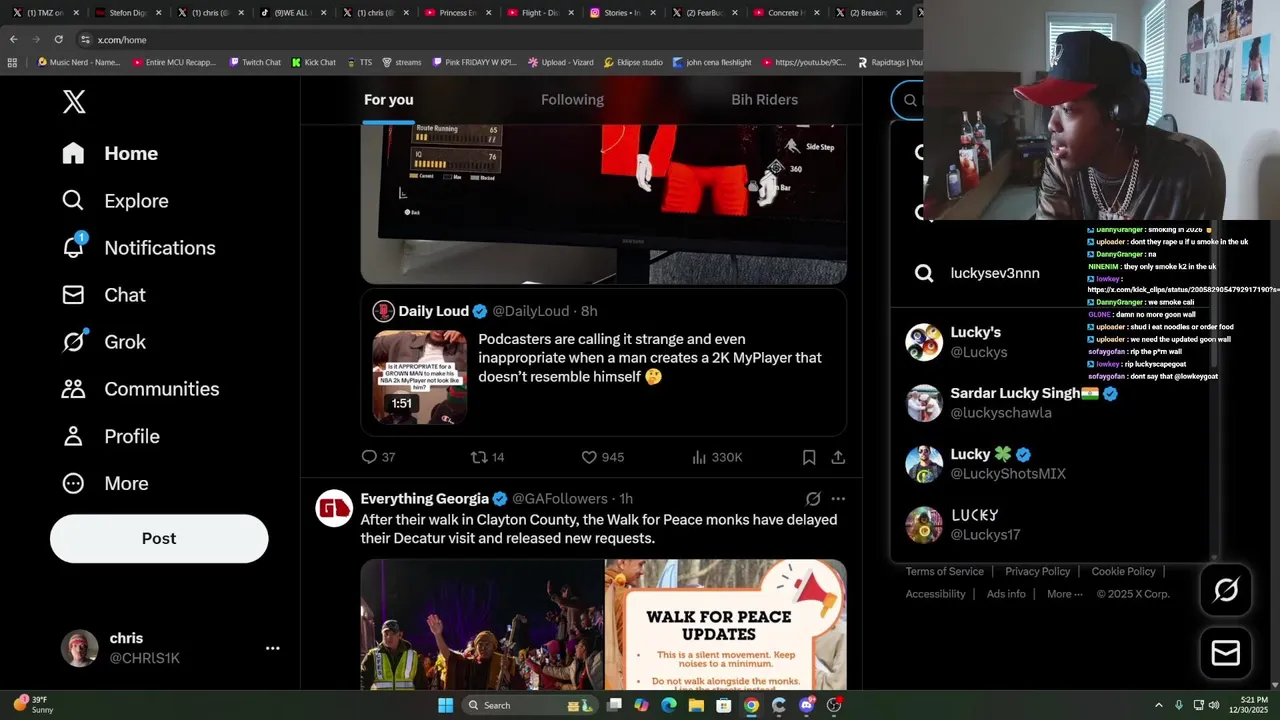
Task: Open the Upload - Vizard bookmark
Action: tap(560, 62)
